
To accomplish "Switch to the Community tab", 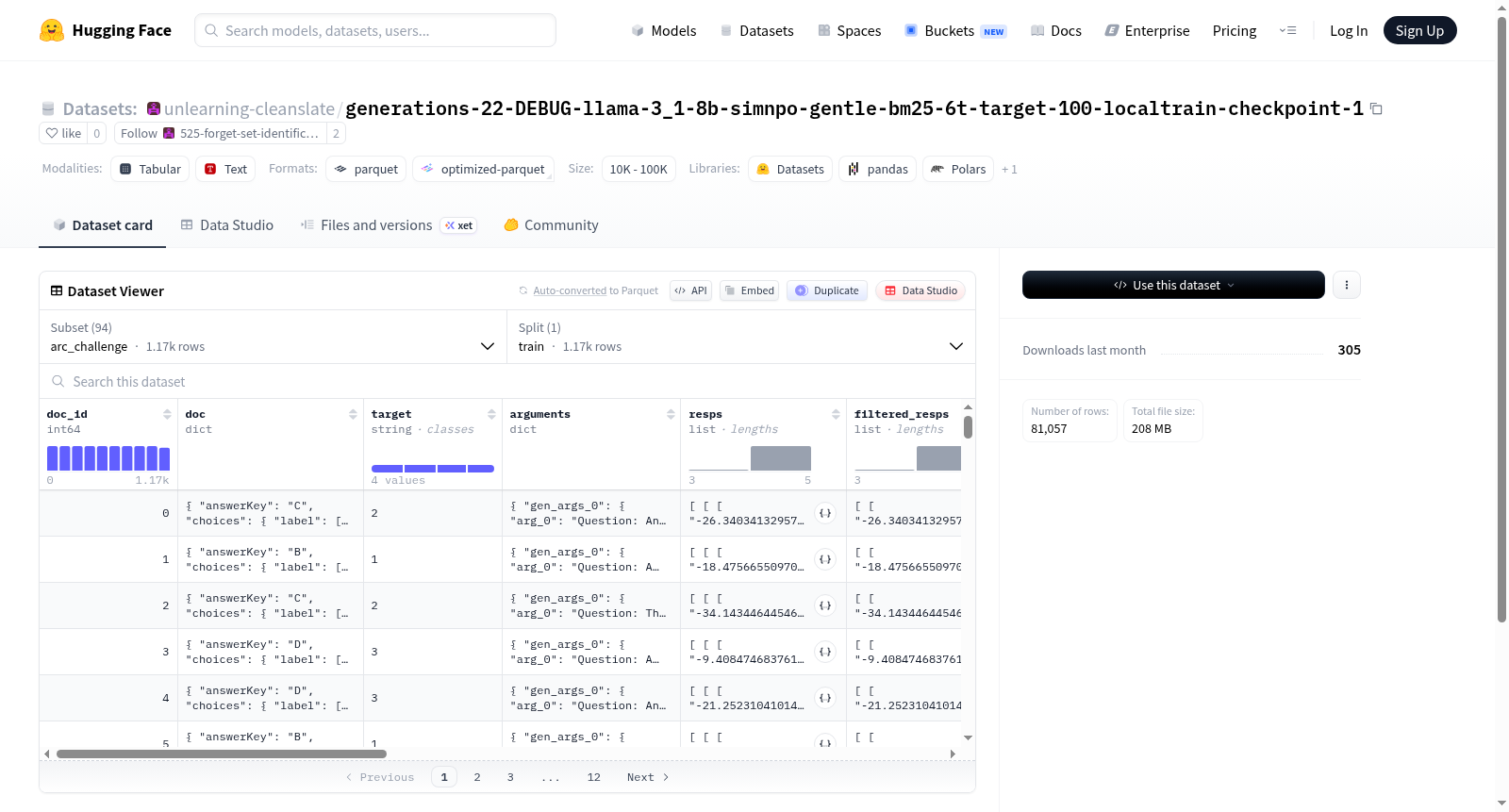I will tap(551, 225).
